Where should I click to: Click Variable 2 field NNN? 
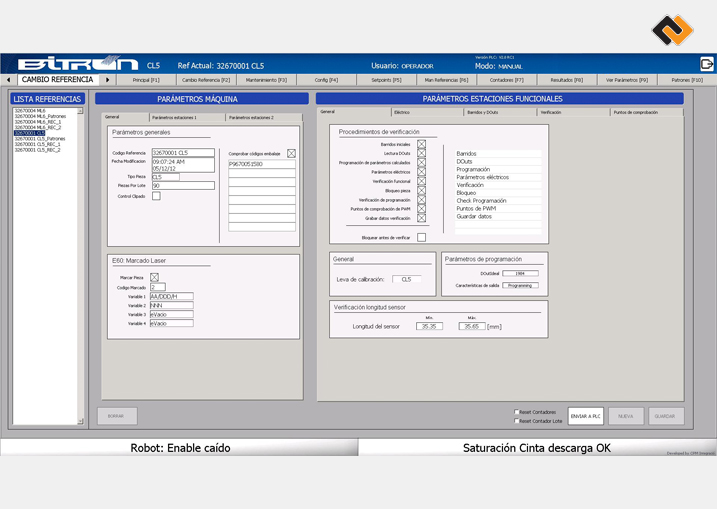(171, 305)
